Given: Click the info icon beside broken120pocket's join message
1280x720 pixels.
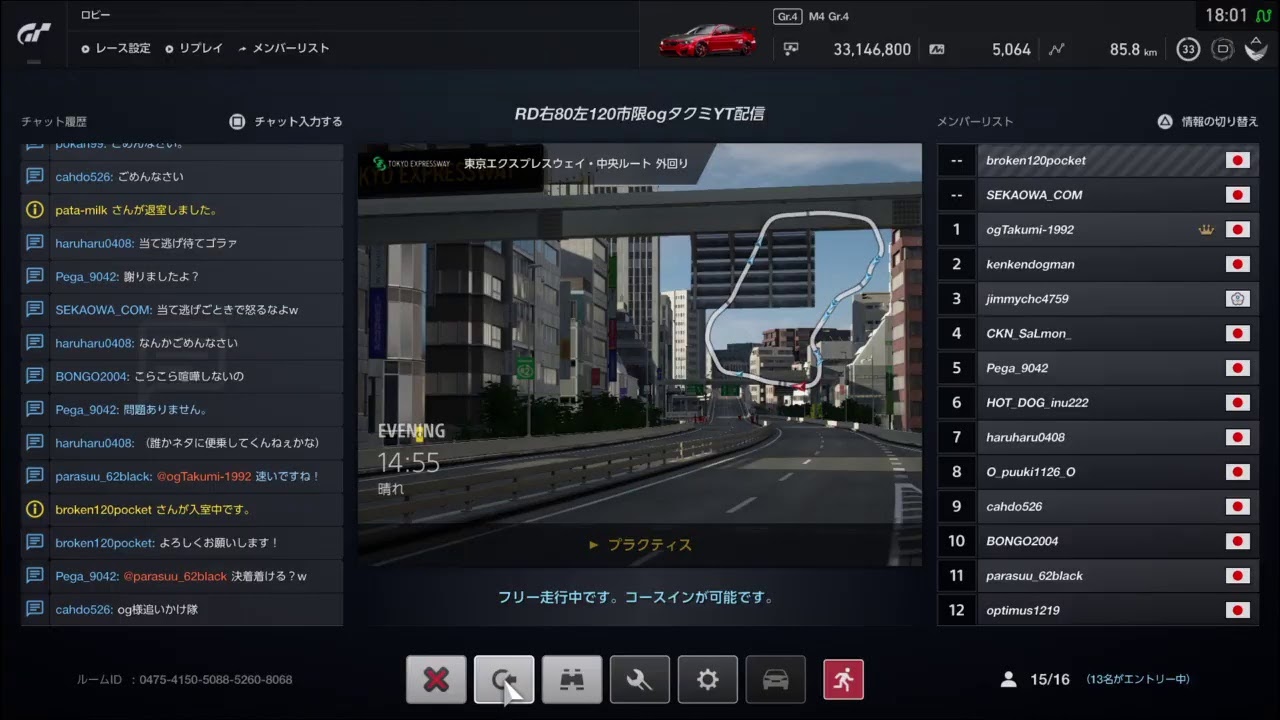Looking at the screenshot, I should pos(35,509).
